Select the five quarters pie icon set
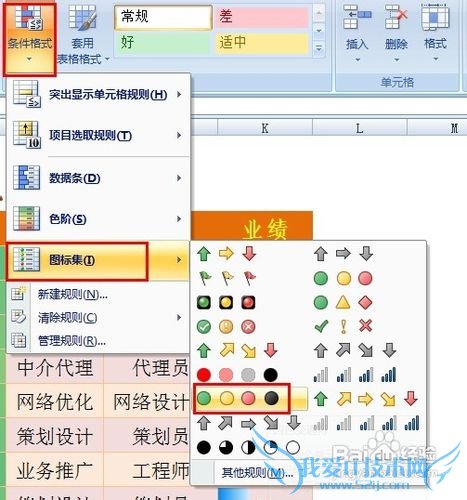467x500 pixels. pos(248,447)
